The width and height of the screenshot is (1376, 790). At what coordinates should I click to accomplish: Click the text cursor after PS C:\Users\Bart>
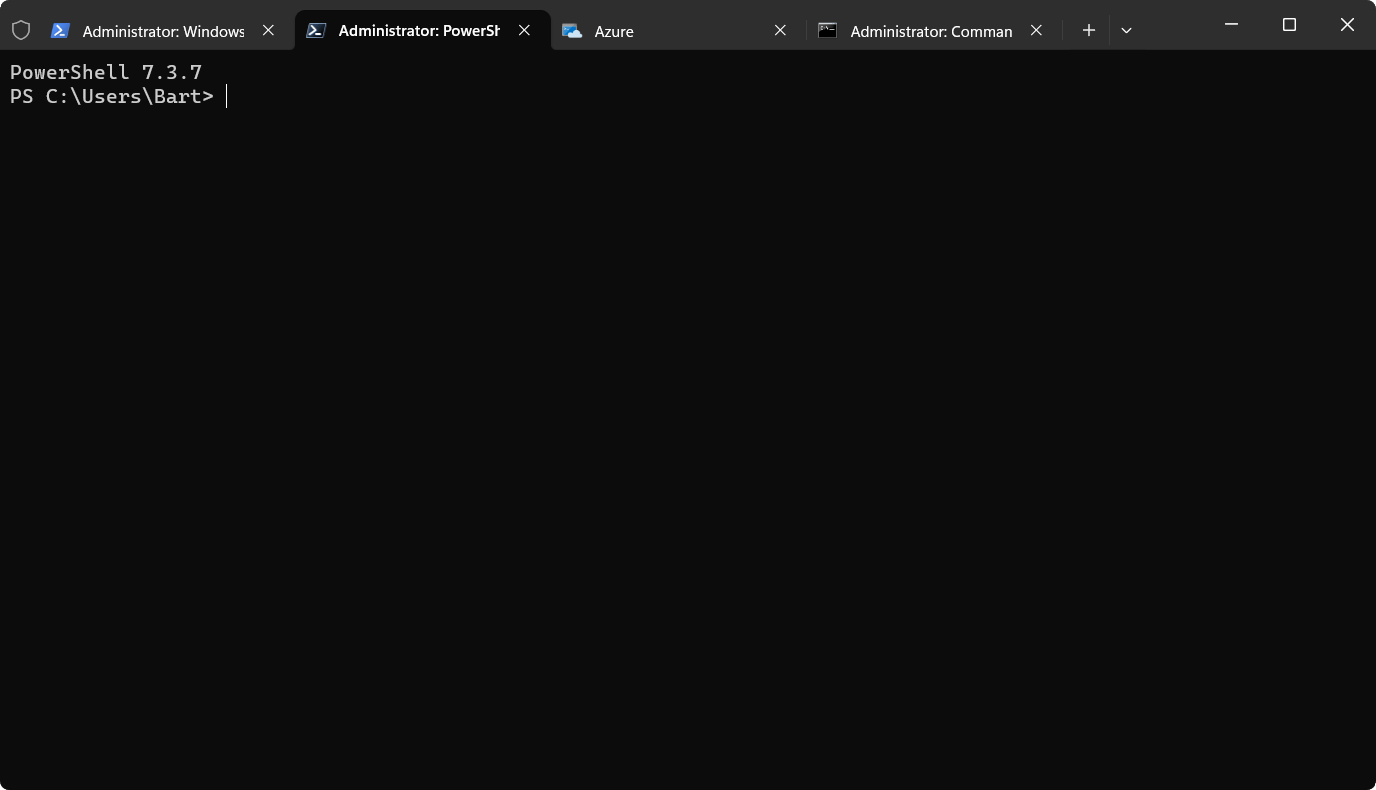[x=226, y=96]
